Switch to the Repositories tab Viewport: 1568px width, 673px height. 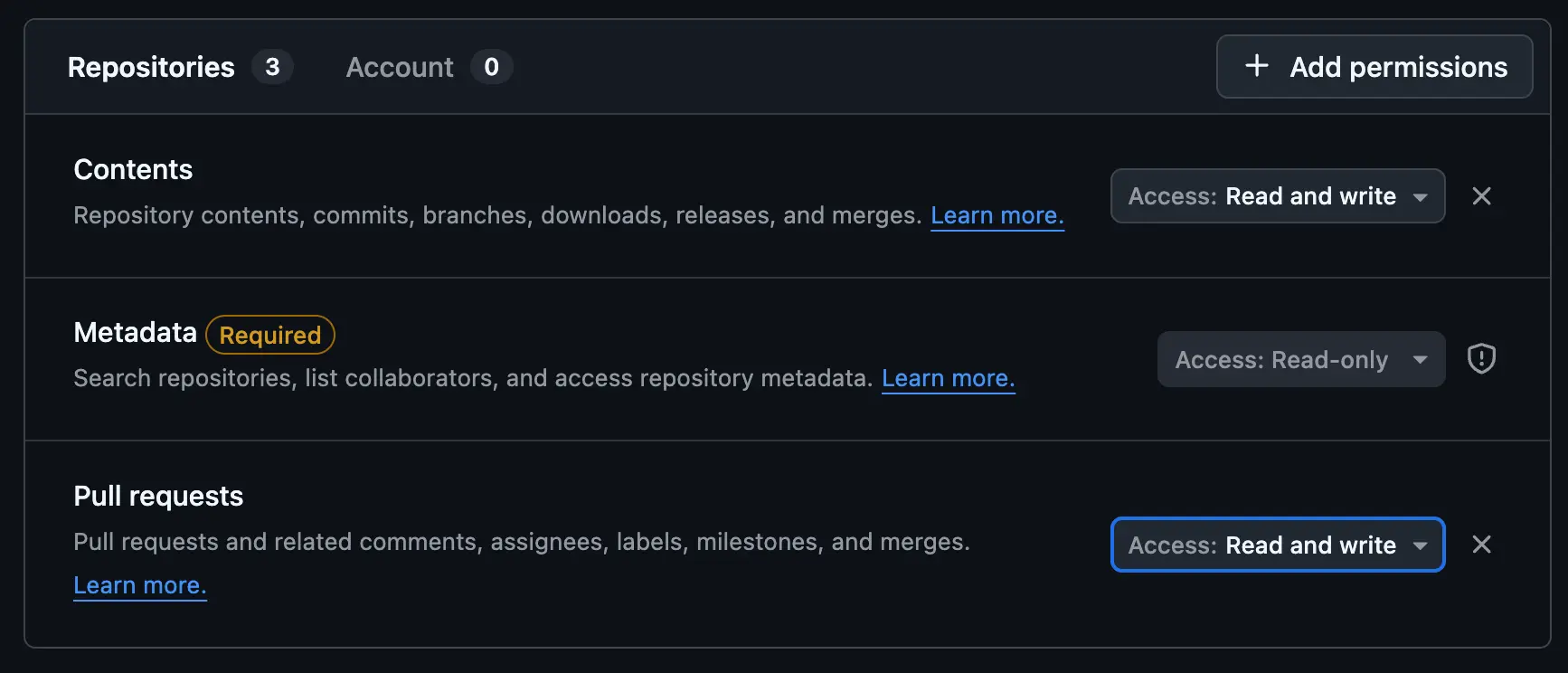[151, 67]
